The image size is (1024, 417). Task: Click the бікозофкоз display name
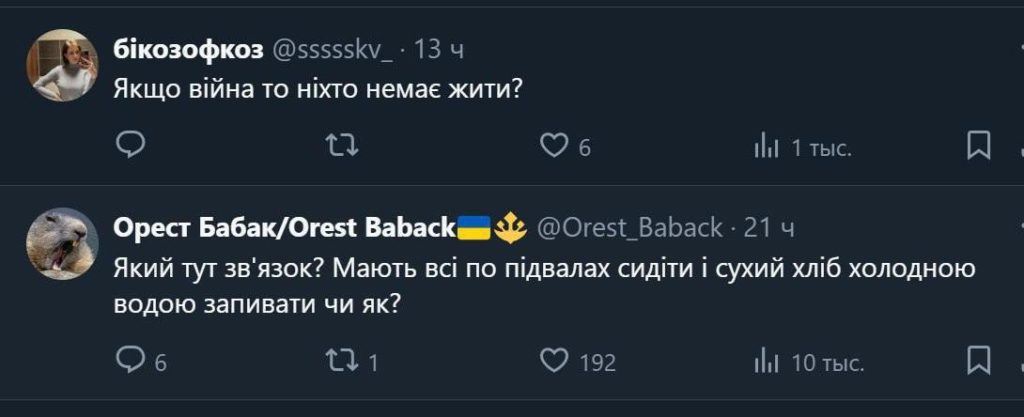(x=188, y=47)
